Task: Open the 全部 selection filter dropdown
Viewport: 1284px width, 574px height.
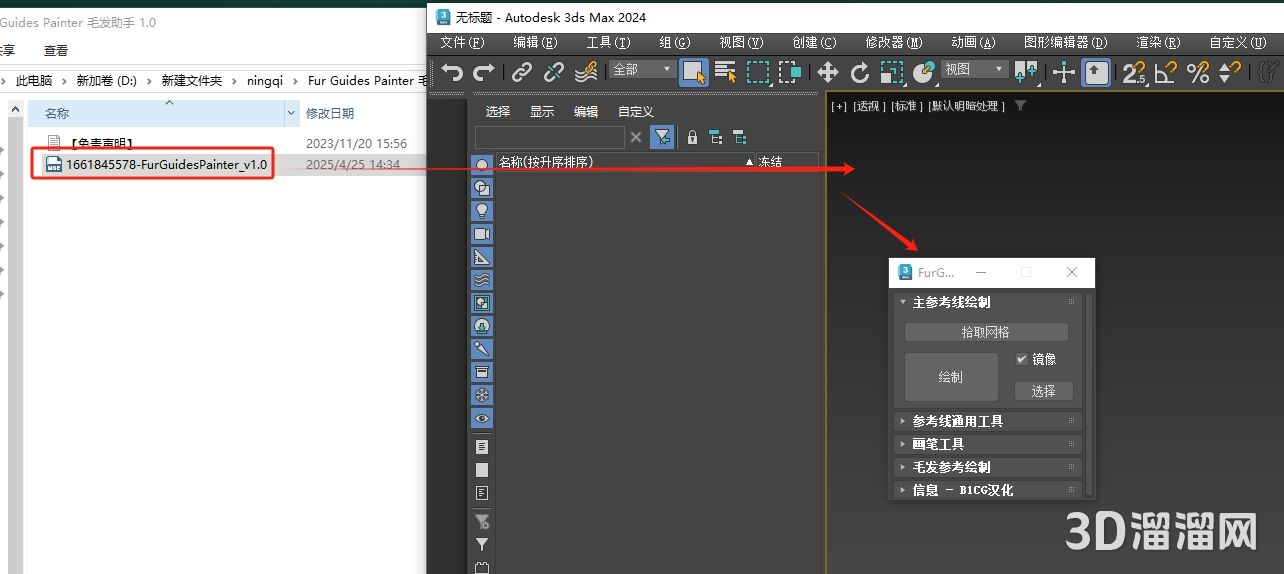Action: point(642,69)
